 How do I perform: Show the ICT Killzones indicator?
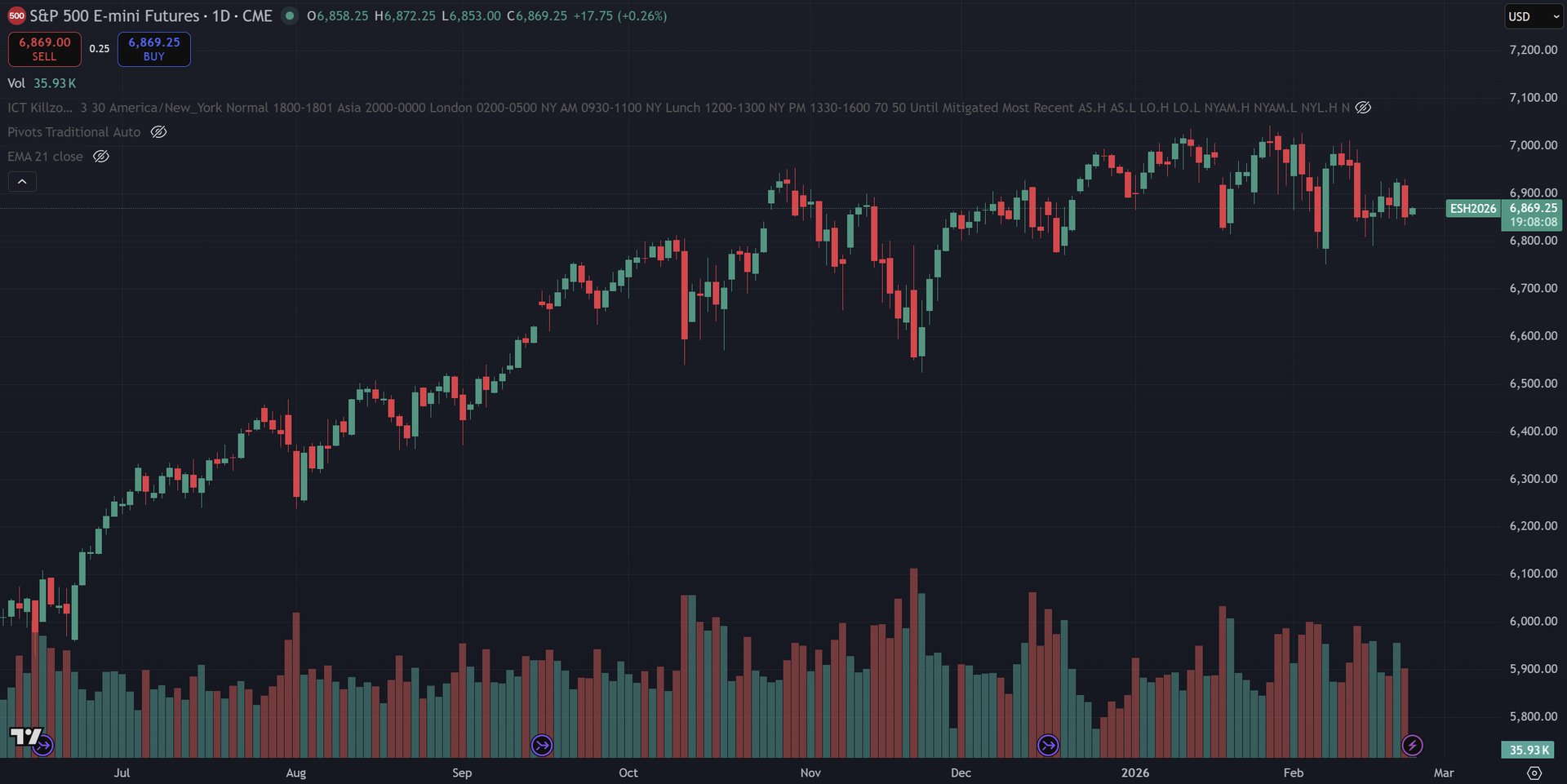tap(1363, 108)
